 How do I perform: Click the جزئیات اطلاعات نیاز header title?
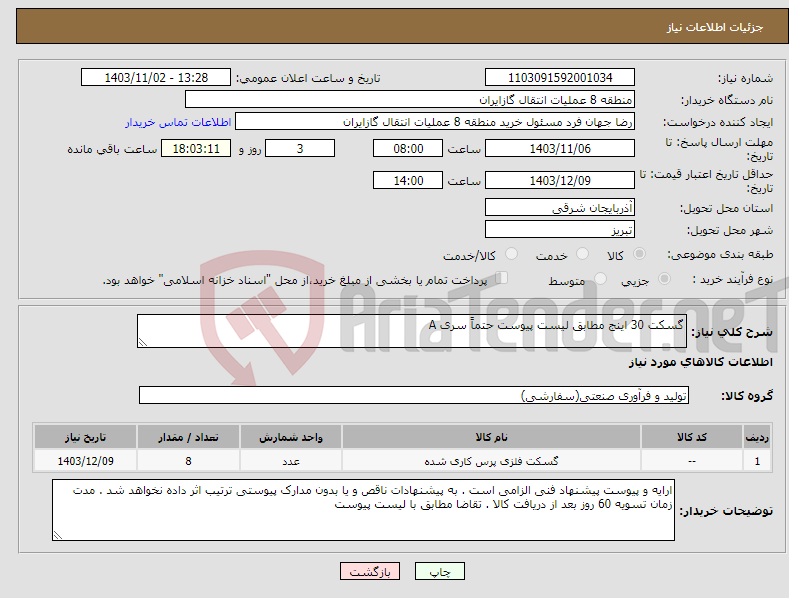[715, 27]
